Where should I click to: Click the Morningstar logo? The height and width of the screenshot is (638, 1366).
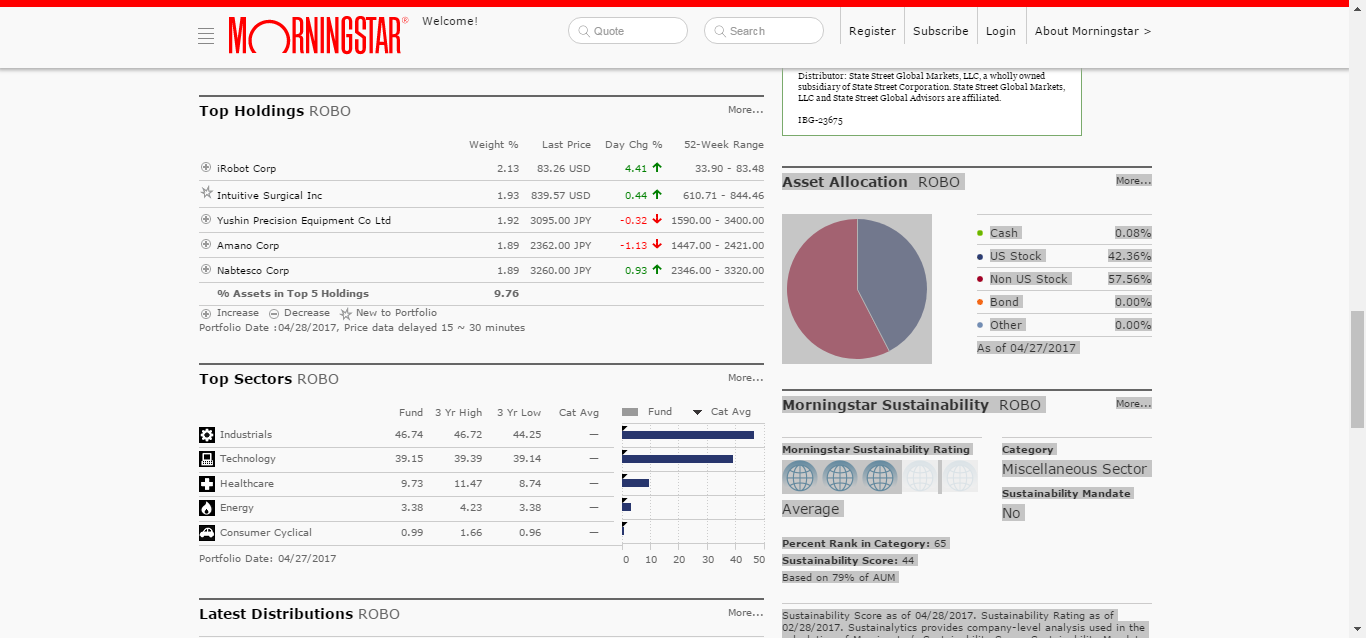(x=319, y=35)
